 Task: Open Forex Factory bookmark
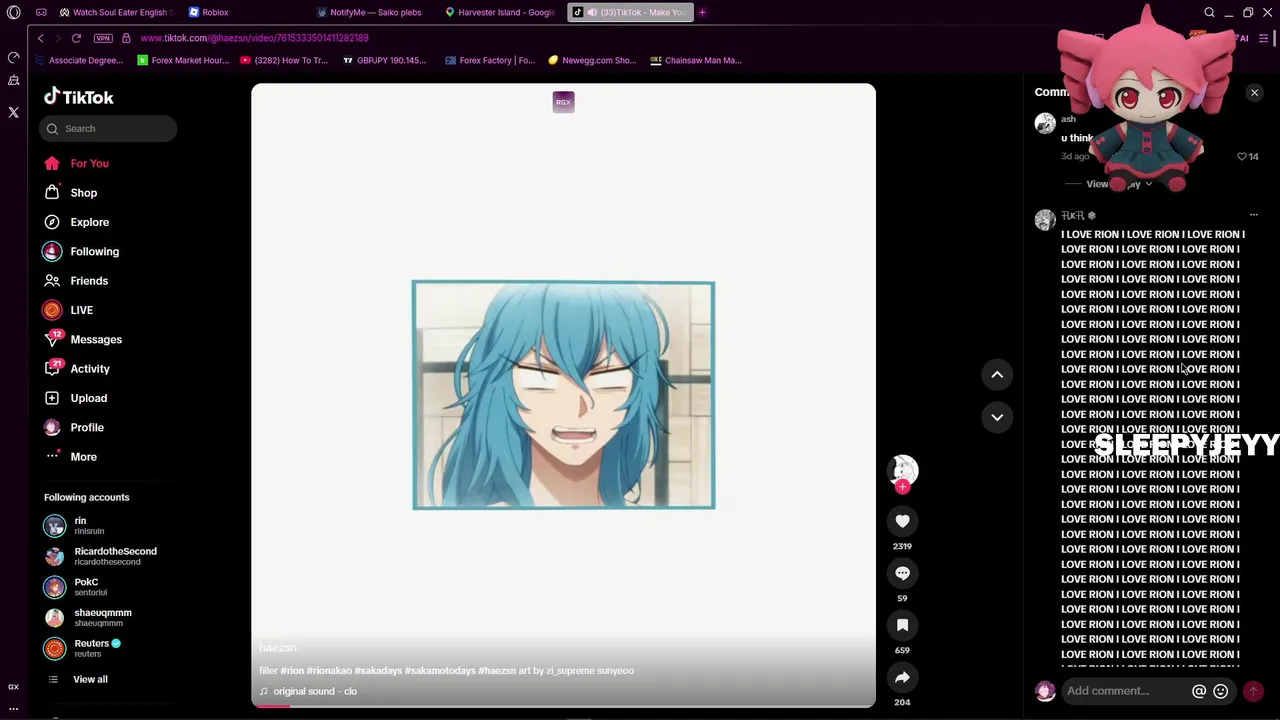click(490, 60)
